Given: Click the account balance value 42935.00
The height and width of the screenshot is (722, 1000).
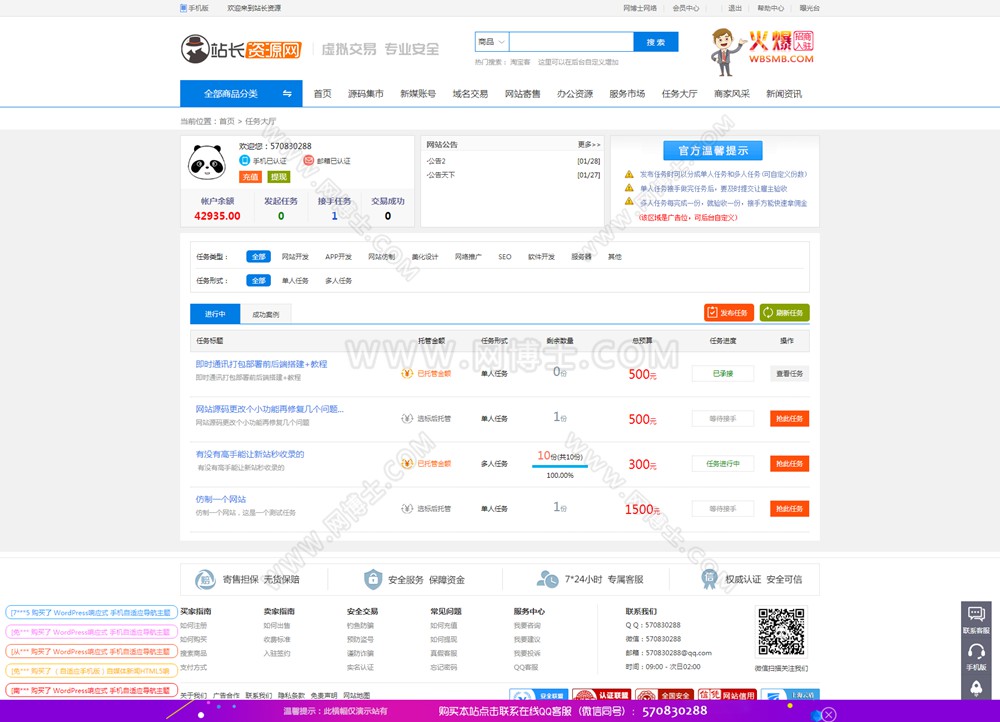Looking at the screenshot, I should click(217, 216).
